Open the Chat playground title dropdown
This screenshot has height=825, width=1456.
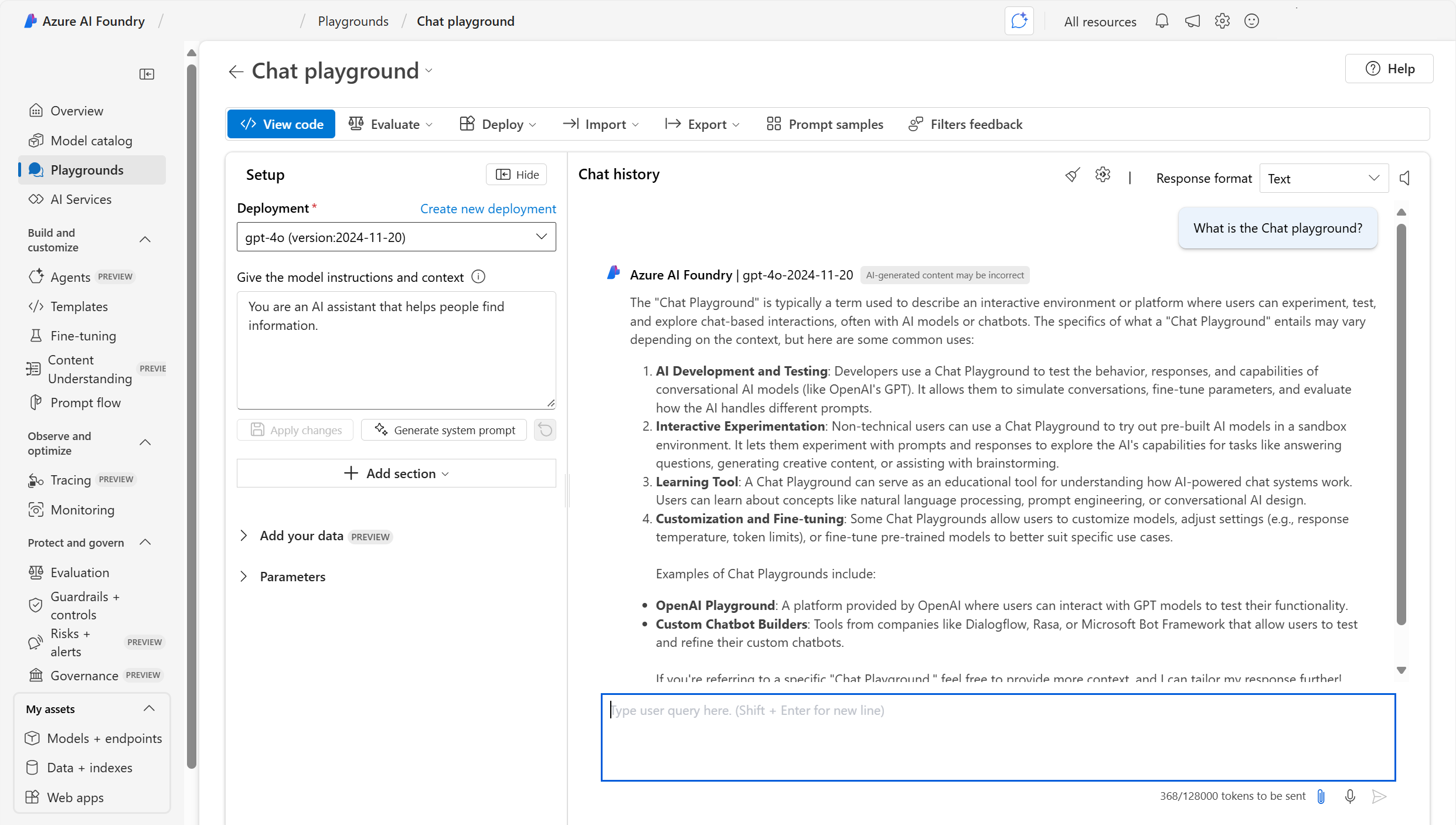pos(429,71)
